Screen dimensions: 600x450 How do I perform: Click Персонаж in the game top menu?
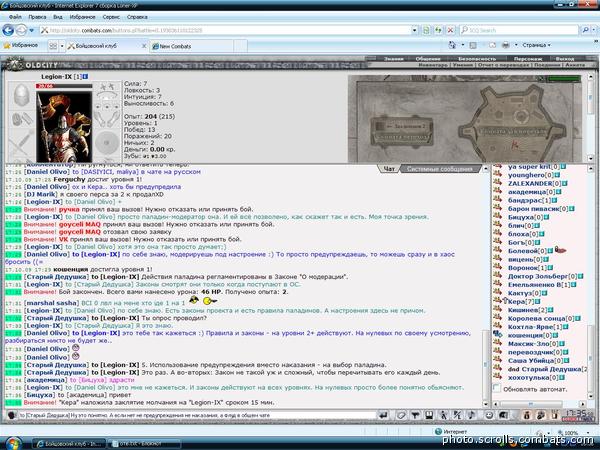[528, 59]
